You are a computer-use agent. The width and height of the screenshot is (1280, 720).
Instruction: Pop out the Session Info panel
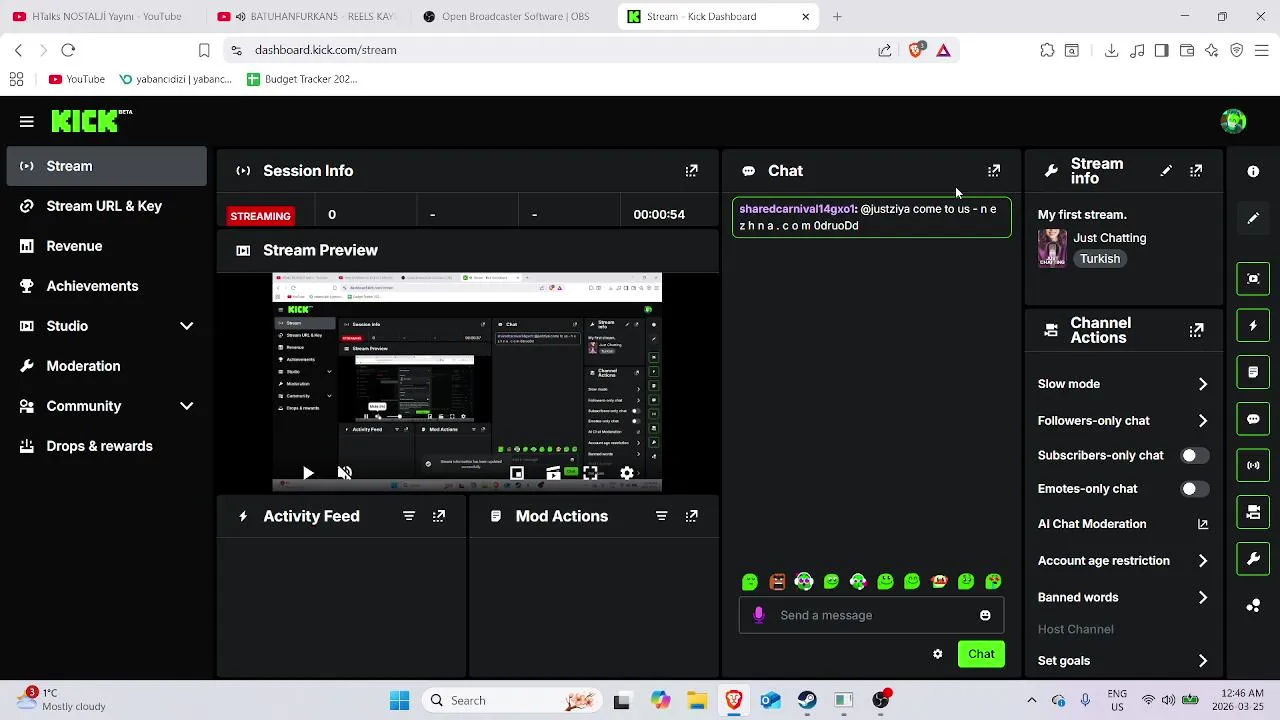coord(691,171)
